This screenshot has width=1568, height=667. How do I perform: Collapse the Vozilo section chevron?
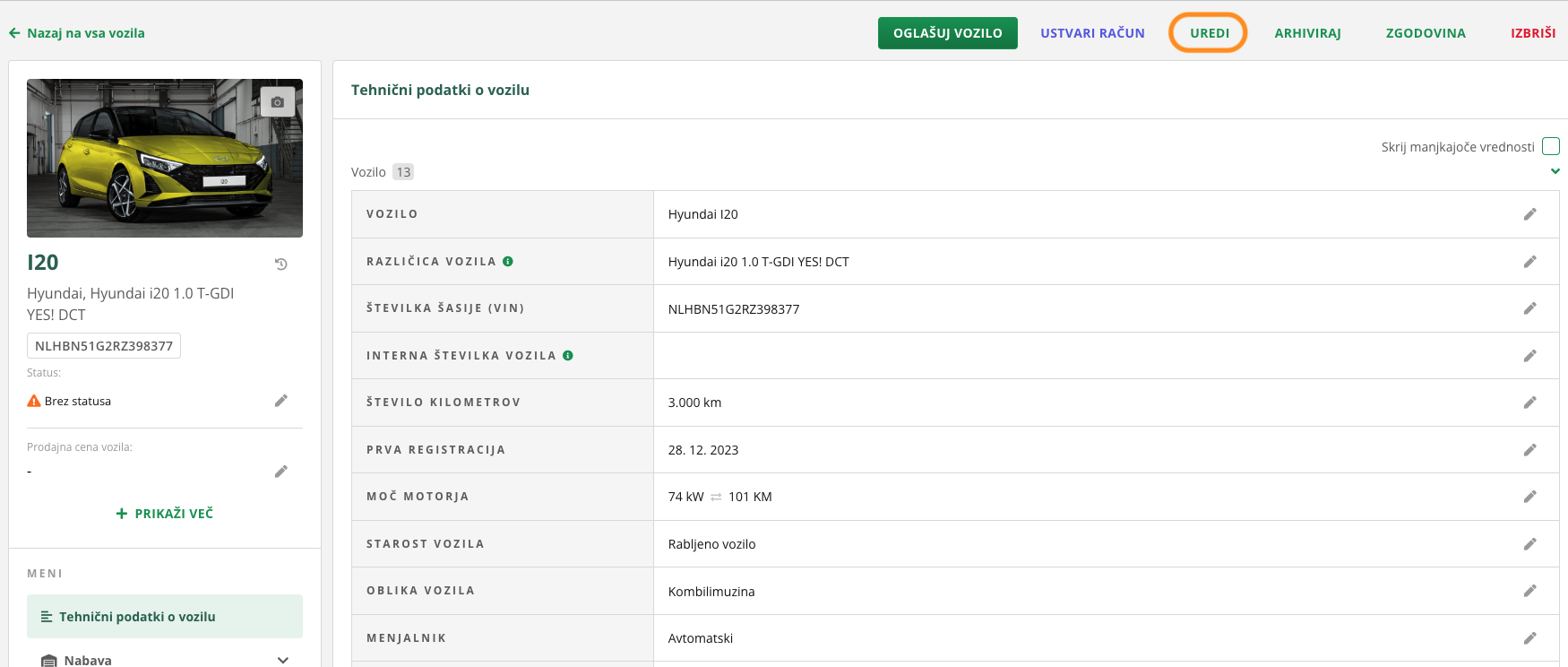coord(1555,171)
